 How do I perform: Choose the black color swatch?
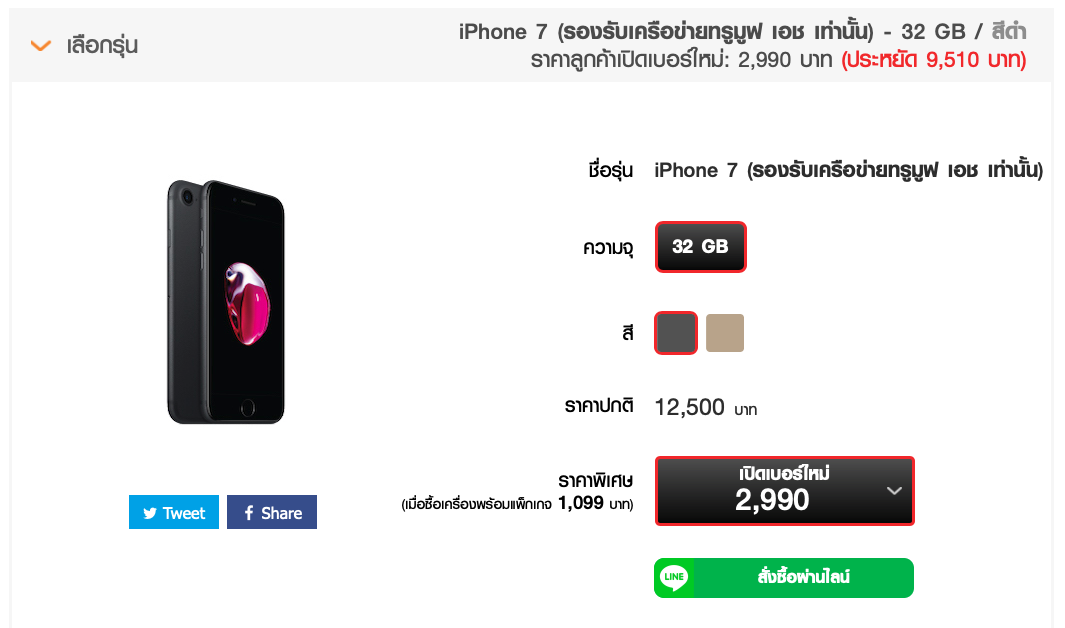point(676,333)
